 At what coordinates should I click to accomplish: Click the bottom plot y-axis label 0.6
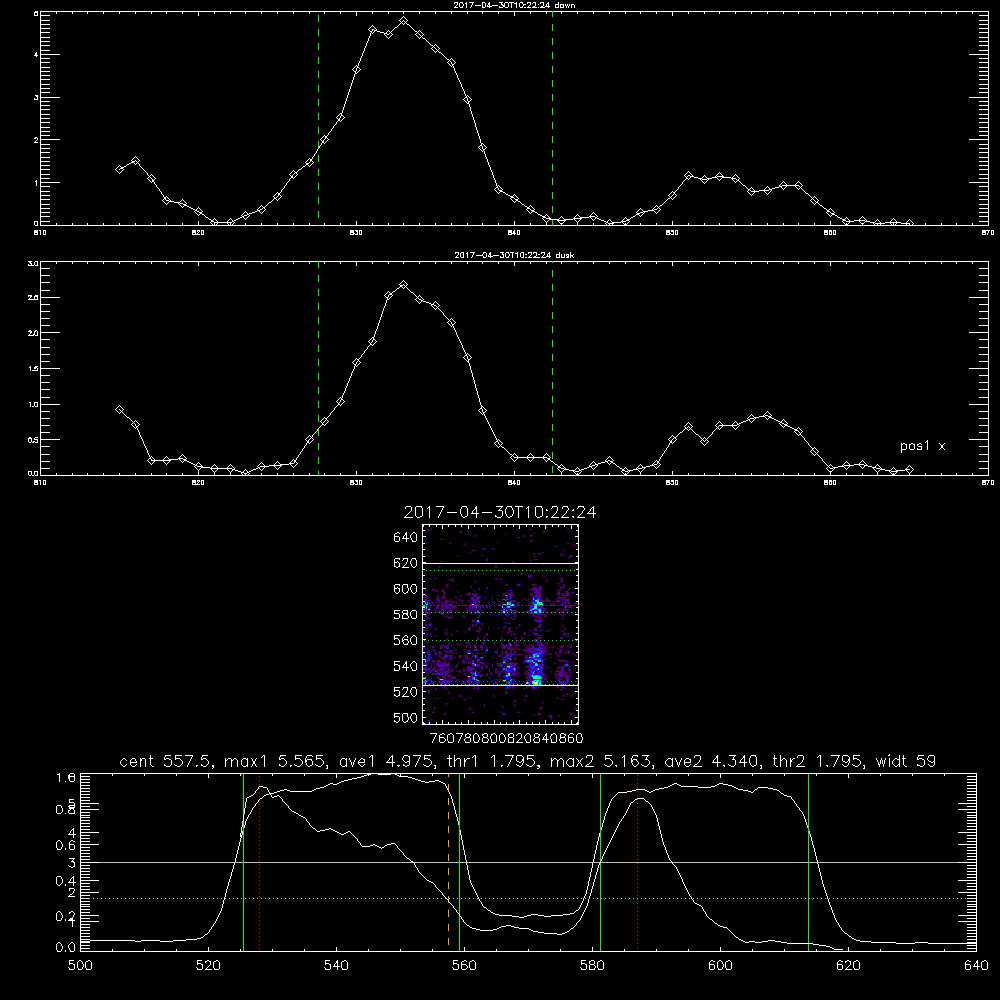point(66,845)
